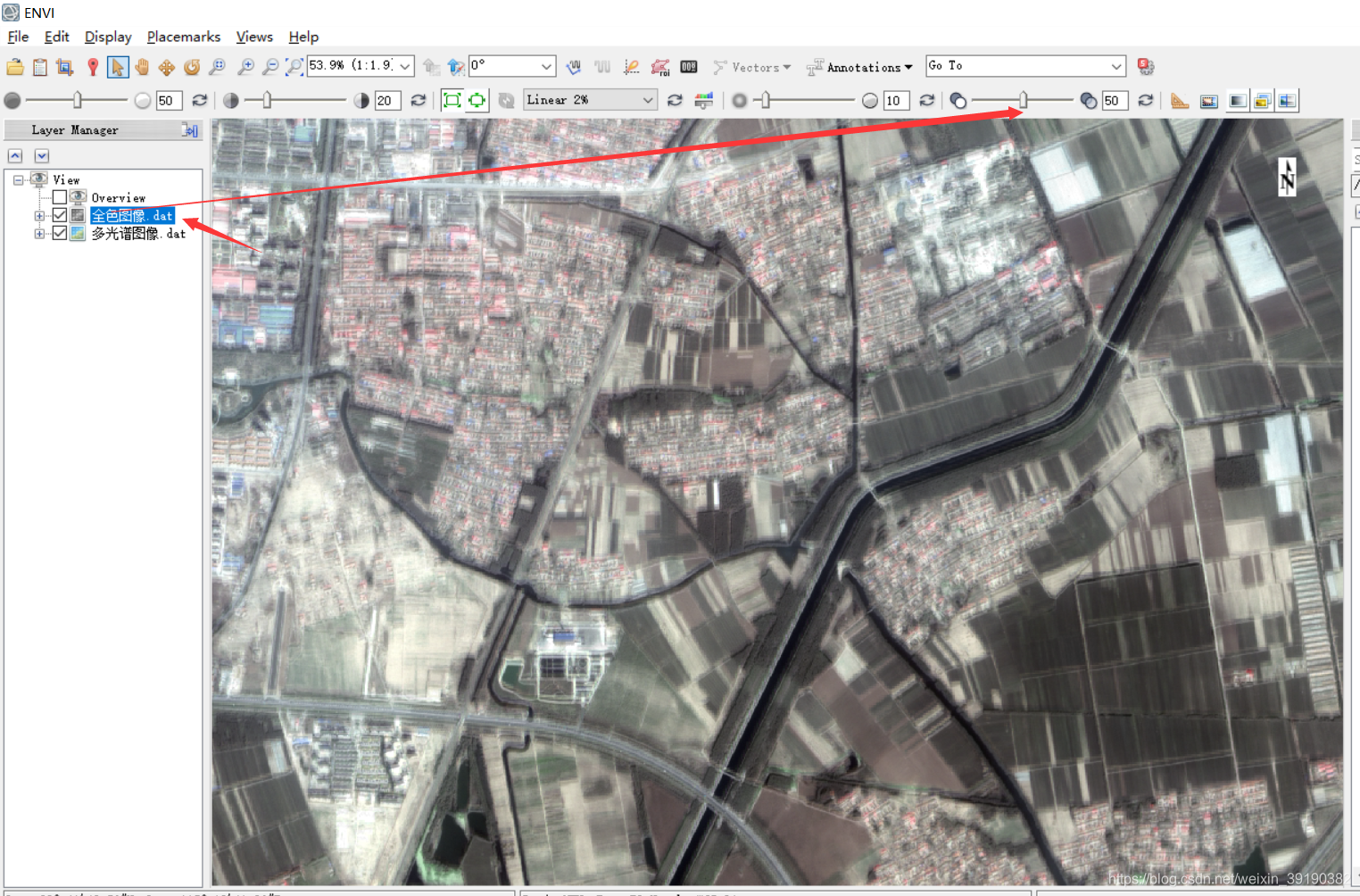Detach the Layer Manager panel
1360x896 pixels.
190,130
